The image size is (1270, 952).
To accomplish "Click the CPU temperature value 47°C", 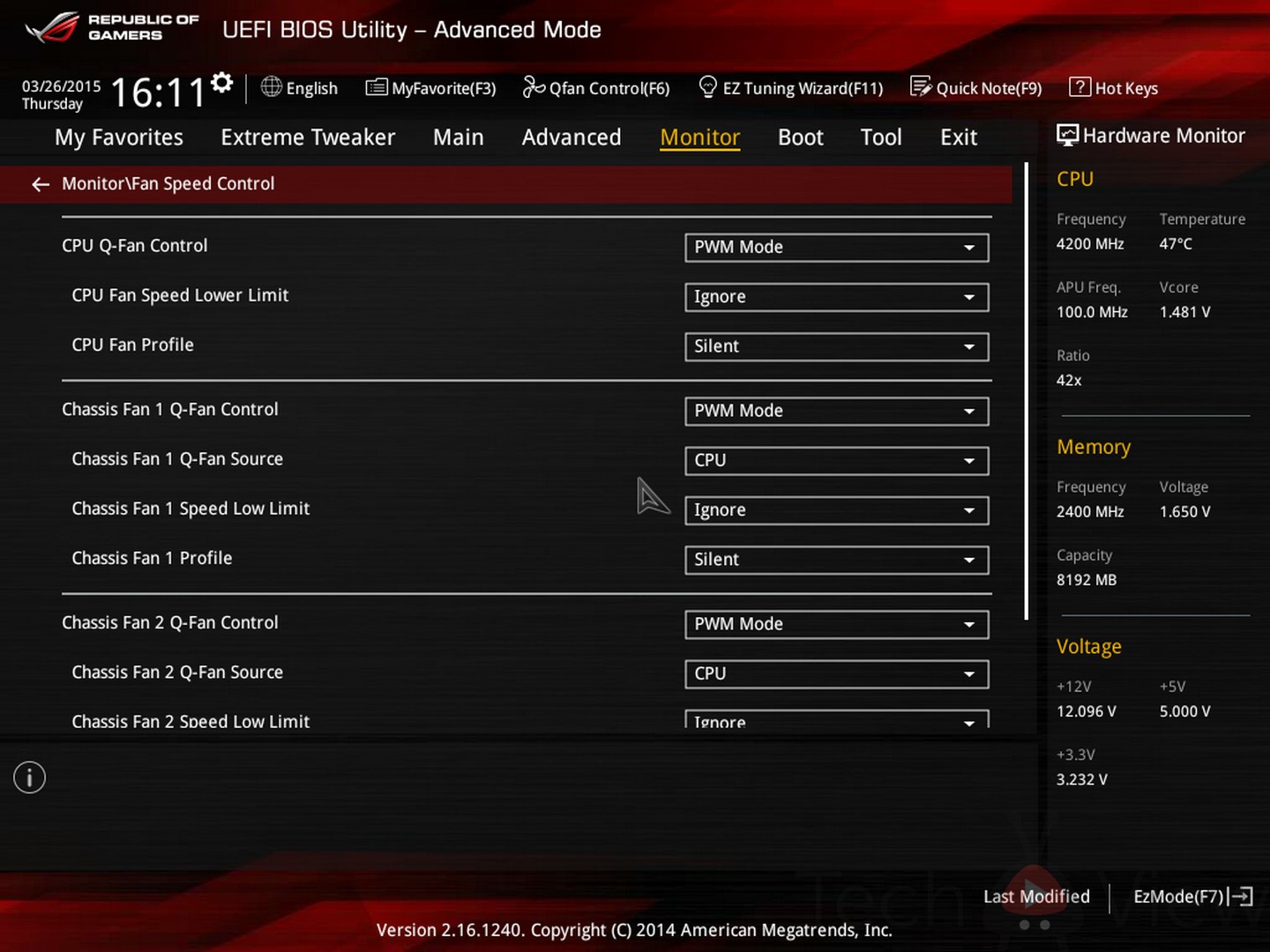I will [x=1176, y=243].
